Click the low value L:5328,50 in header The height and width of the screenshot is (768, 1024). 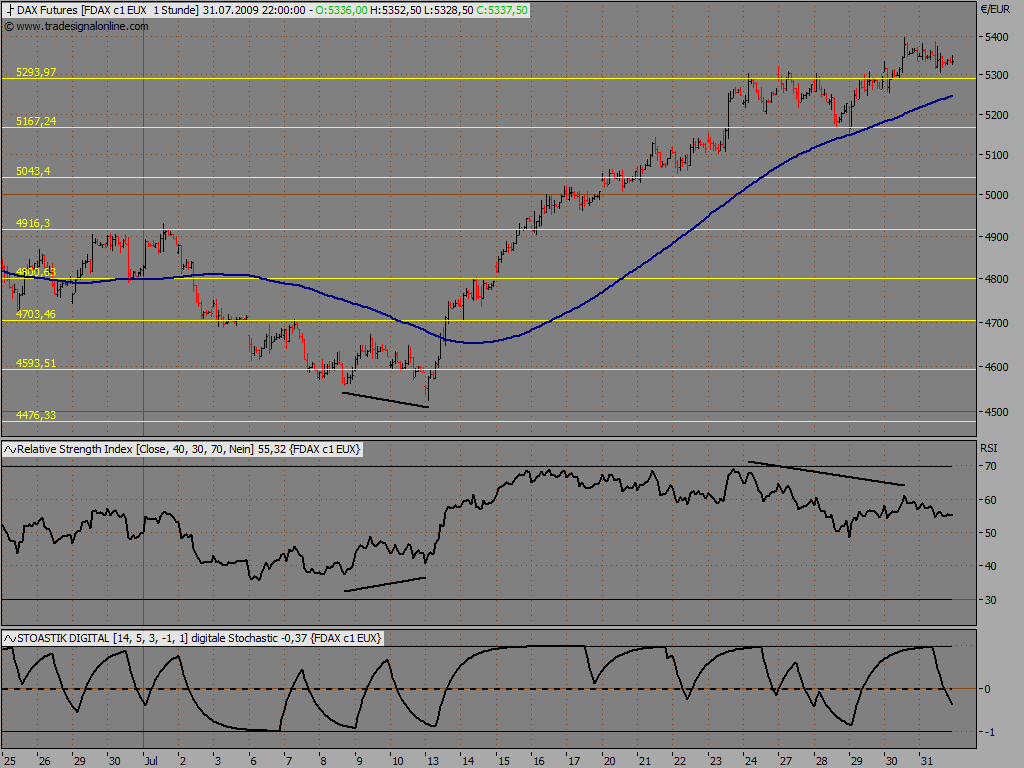click(448, 10)
